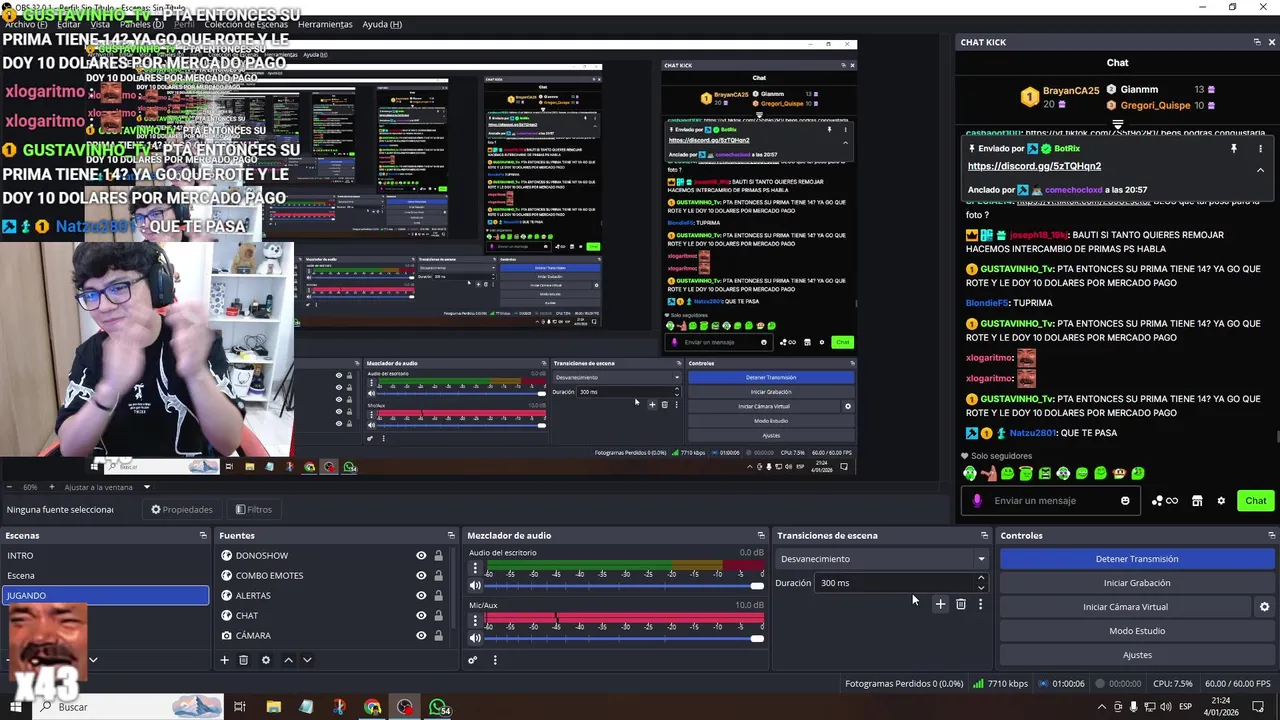Select the INTRO scene
This screenshot has width=1280, height=720.
coord(105,555)
